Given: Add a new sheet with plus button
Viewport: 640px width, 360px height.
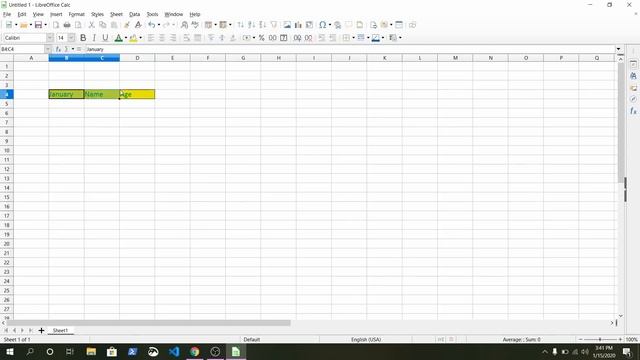Looking at the screenshot, I should point(41,330).
